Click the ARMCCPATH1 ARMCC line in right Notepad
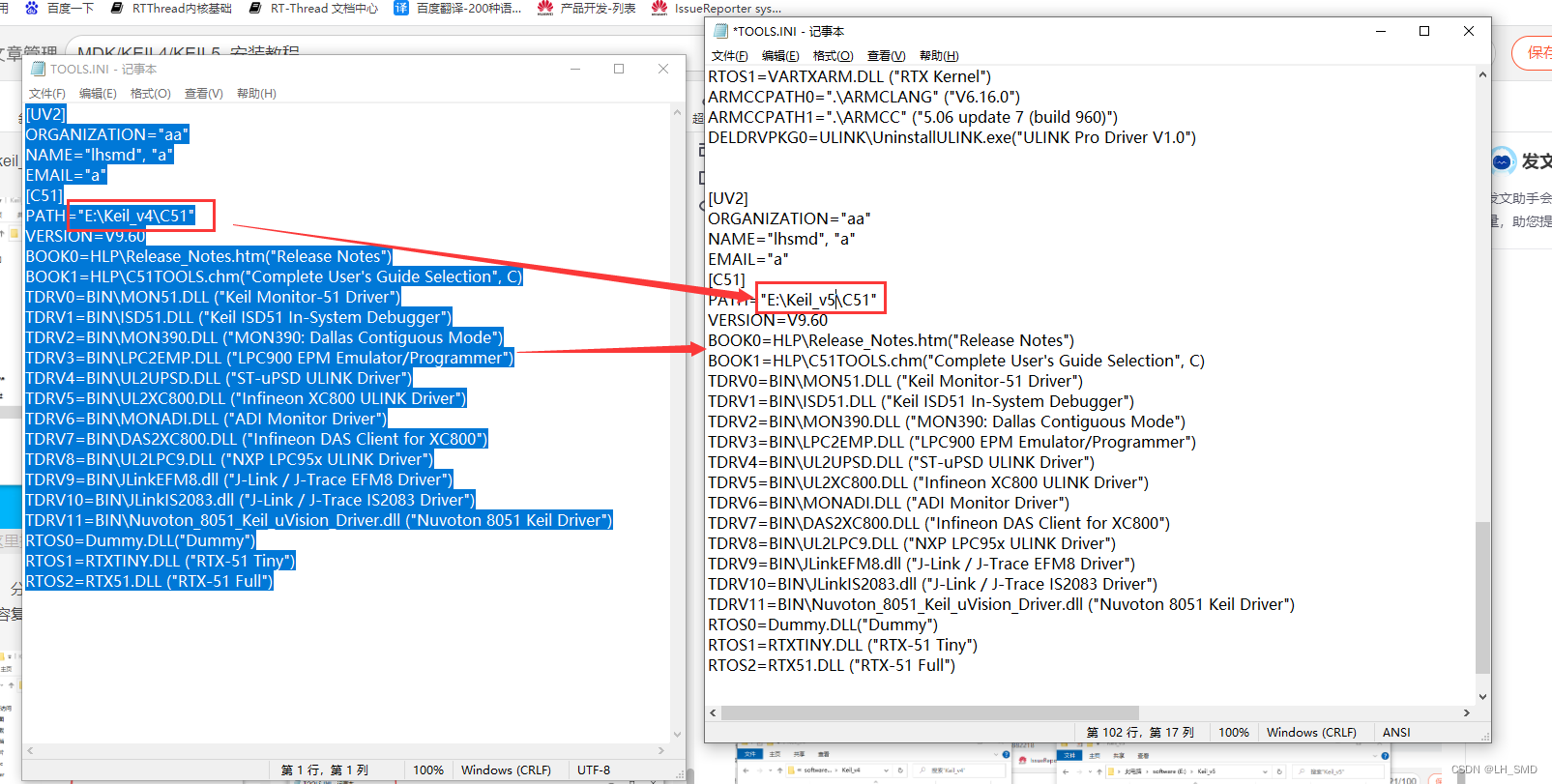The width and height of the screenshot is (1552, 784). point(913,117)
